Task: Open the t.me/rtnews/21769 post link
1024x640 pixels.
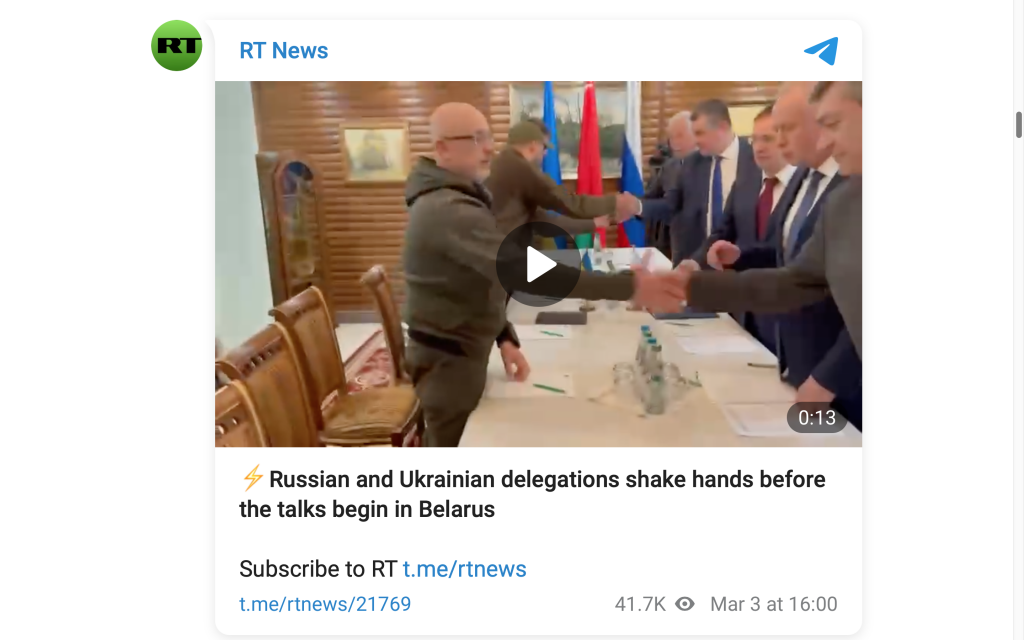Action: coord(325,604)
